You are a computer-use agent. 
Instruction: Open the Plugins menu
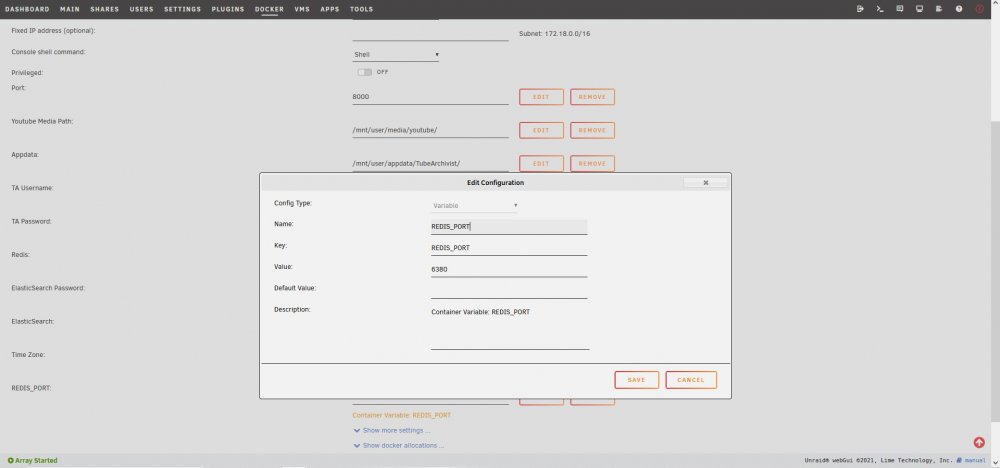(228, 10)
